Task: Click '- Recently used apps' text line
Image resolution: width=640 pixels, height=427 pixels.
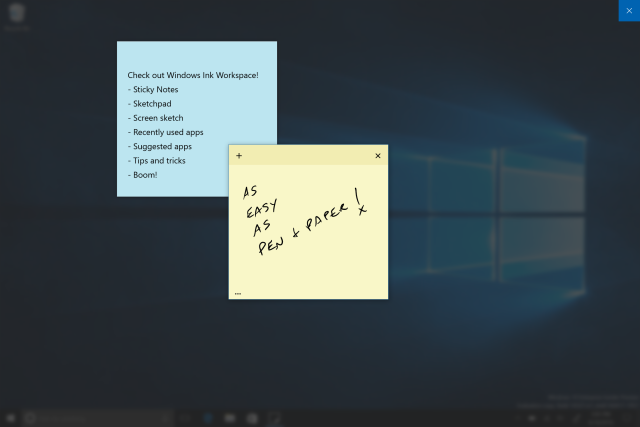Action: [x=165, y=132]
